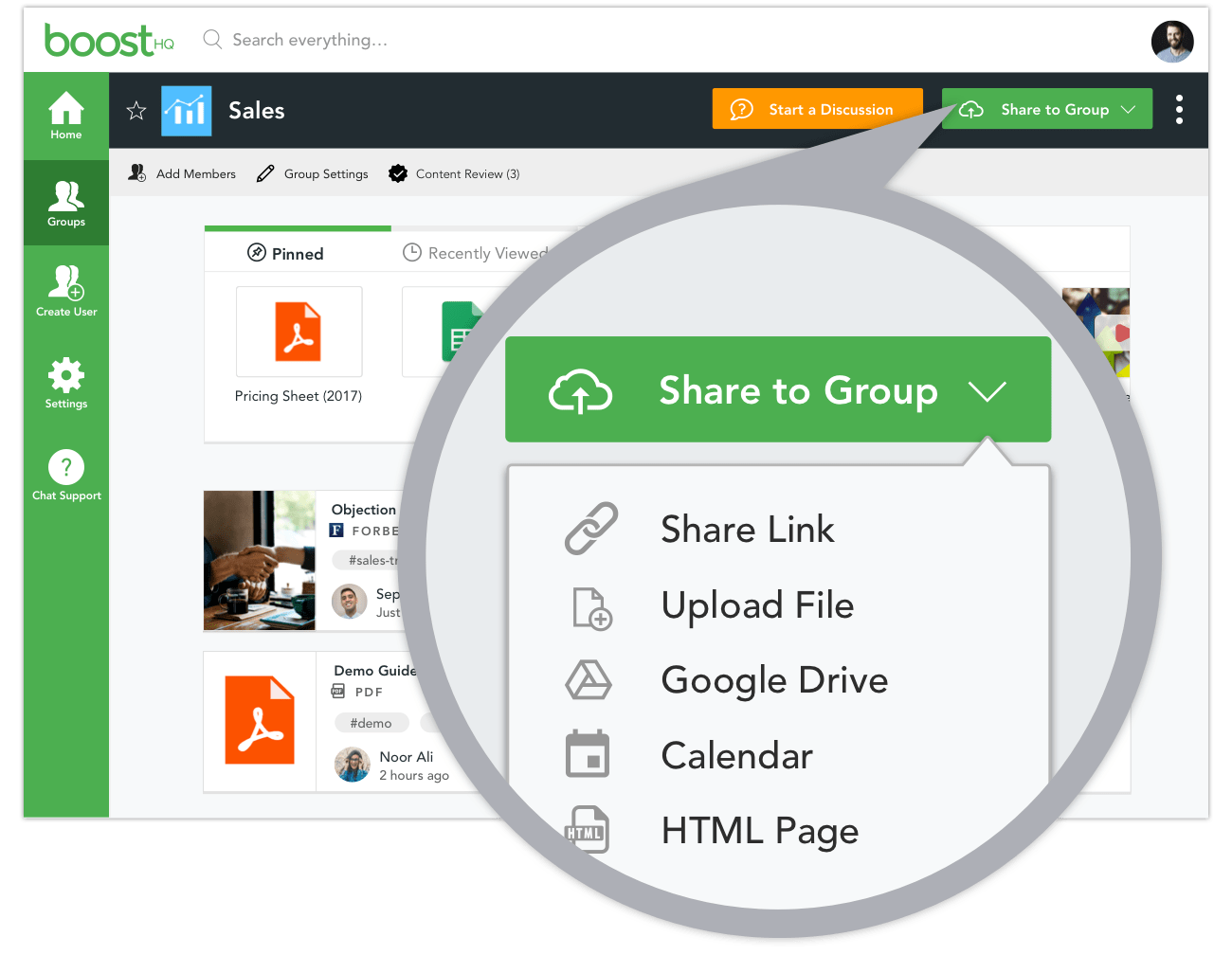Image resolution: width=1232 pixels, height=955 pixels.
Task: Click the PDF type label under Demo Guide
Action: click(x=368, y=693)
